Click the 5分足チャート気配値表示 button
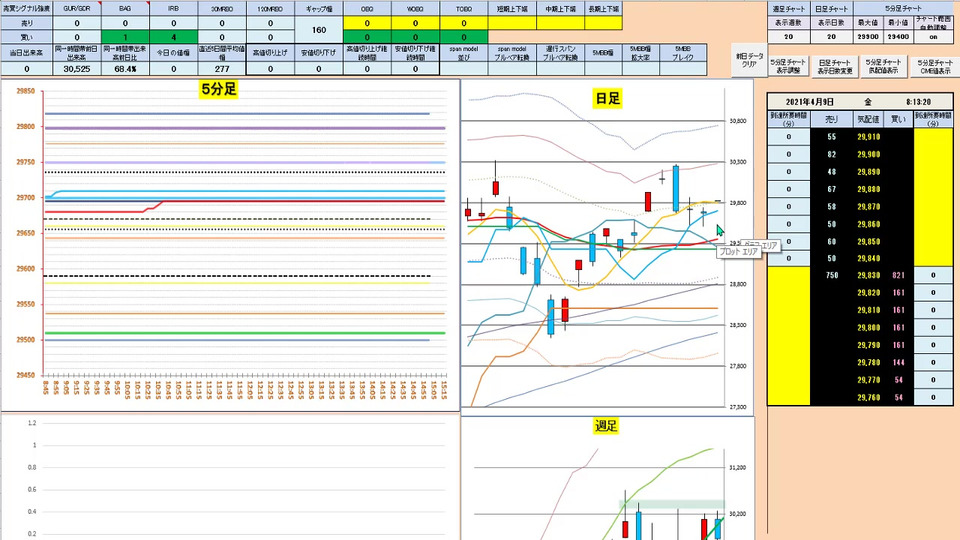Screen dimensions: 960x540 tap(883, 66)
